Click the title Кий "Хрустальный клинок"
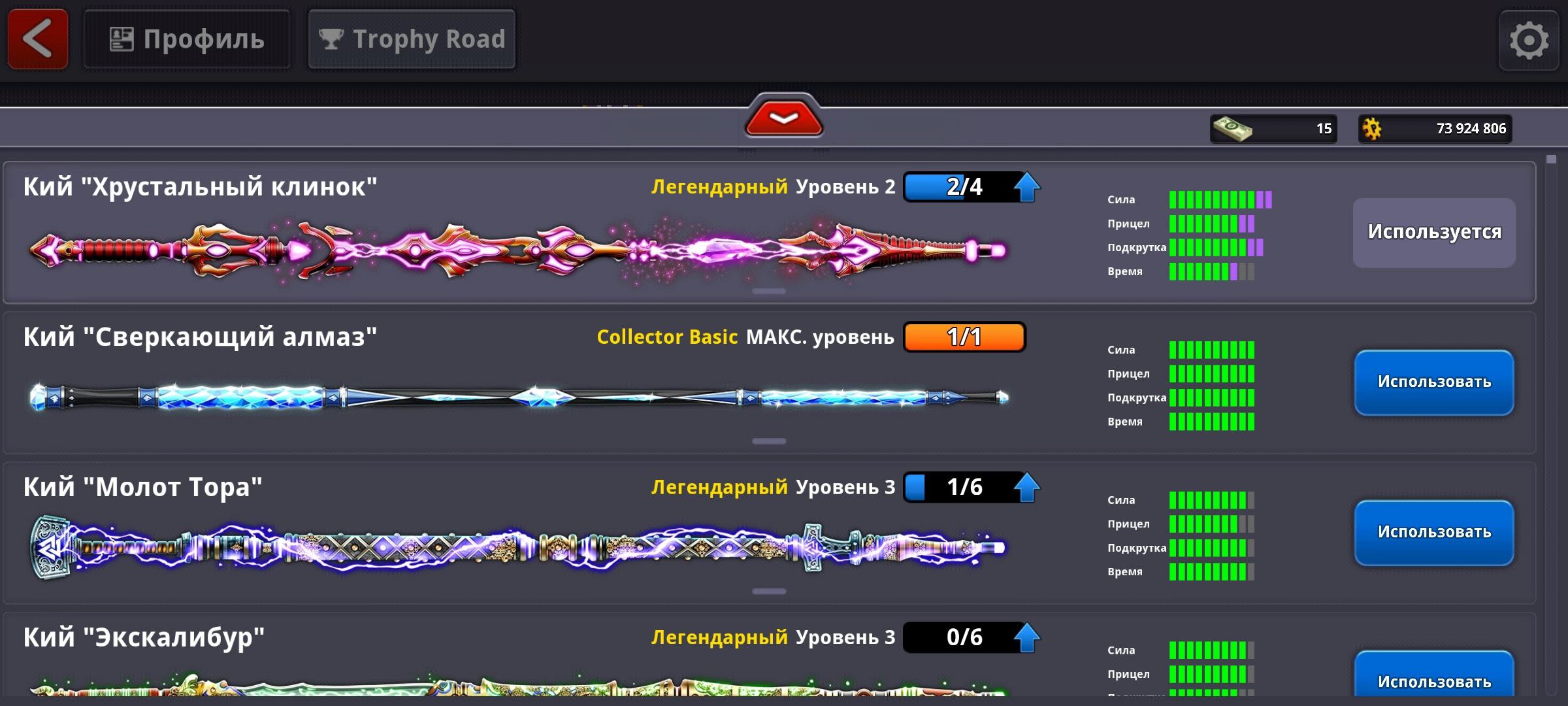Screen dimensions: 1568x706 [200, 187]
